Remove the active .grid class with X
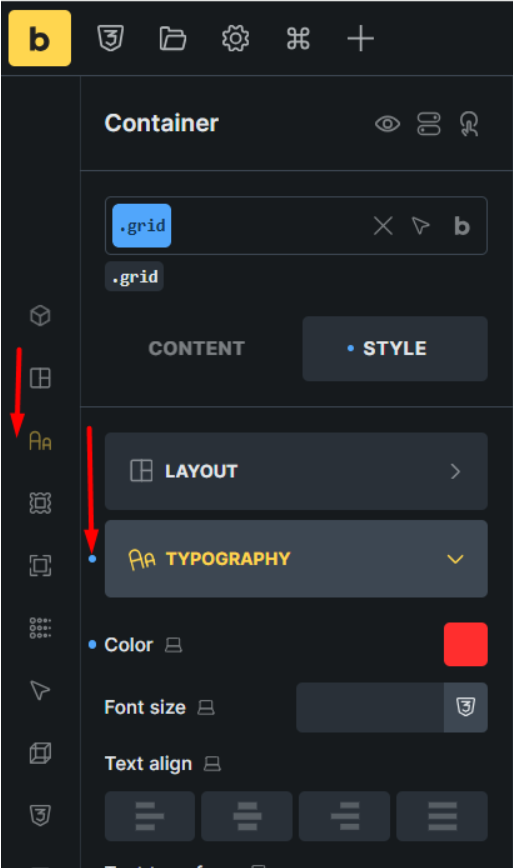This screenshot has width=513, height=868. 383,226
